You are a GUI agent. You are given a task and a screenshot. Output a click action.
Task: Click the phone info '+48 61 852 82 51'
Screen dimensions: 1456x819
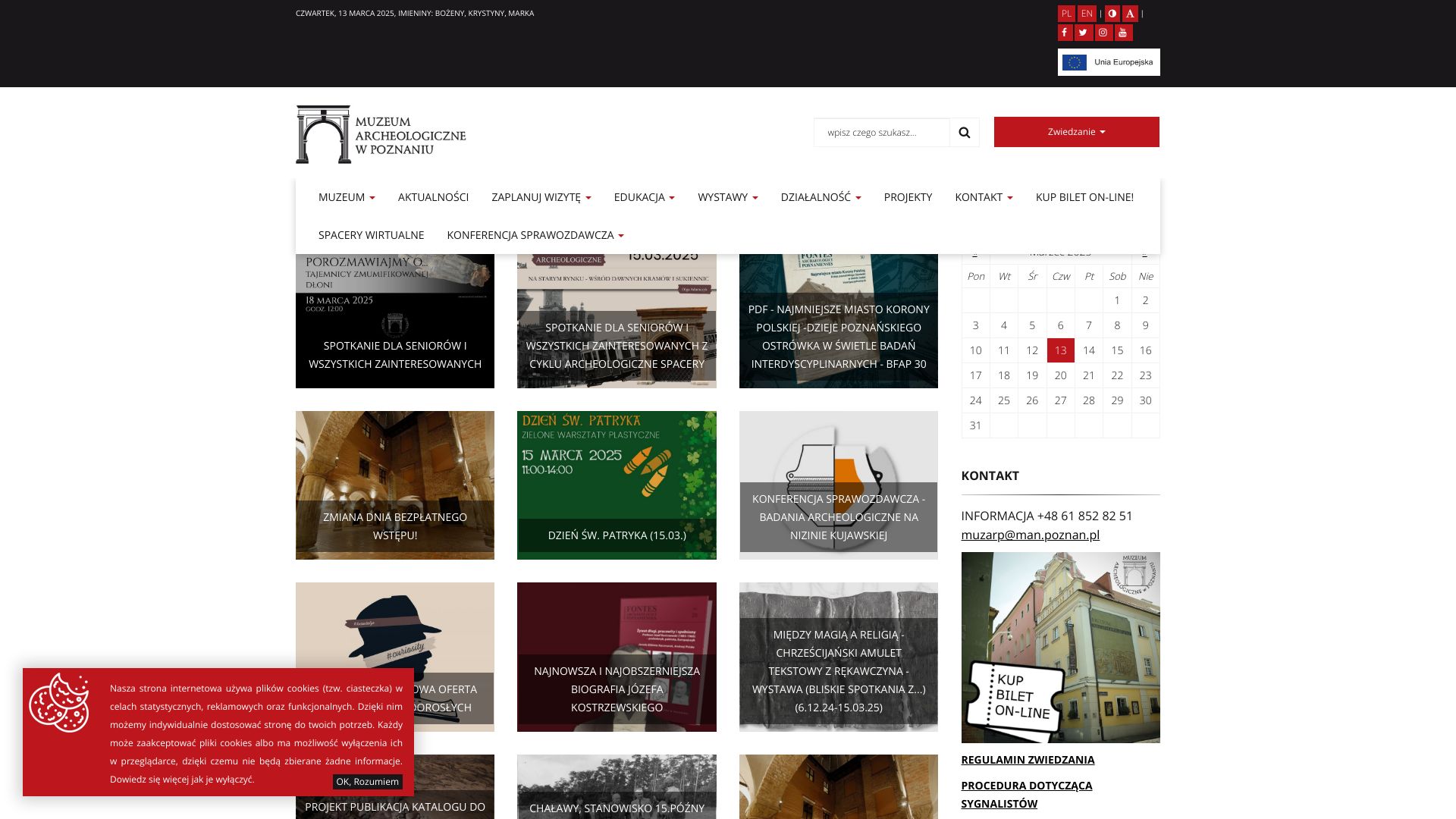[x=1084, y=516]
